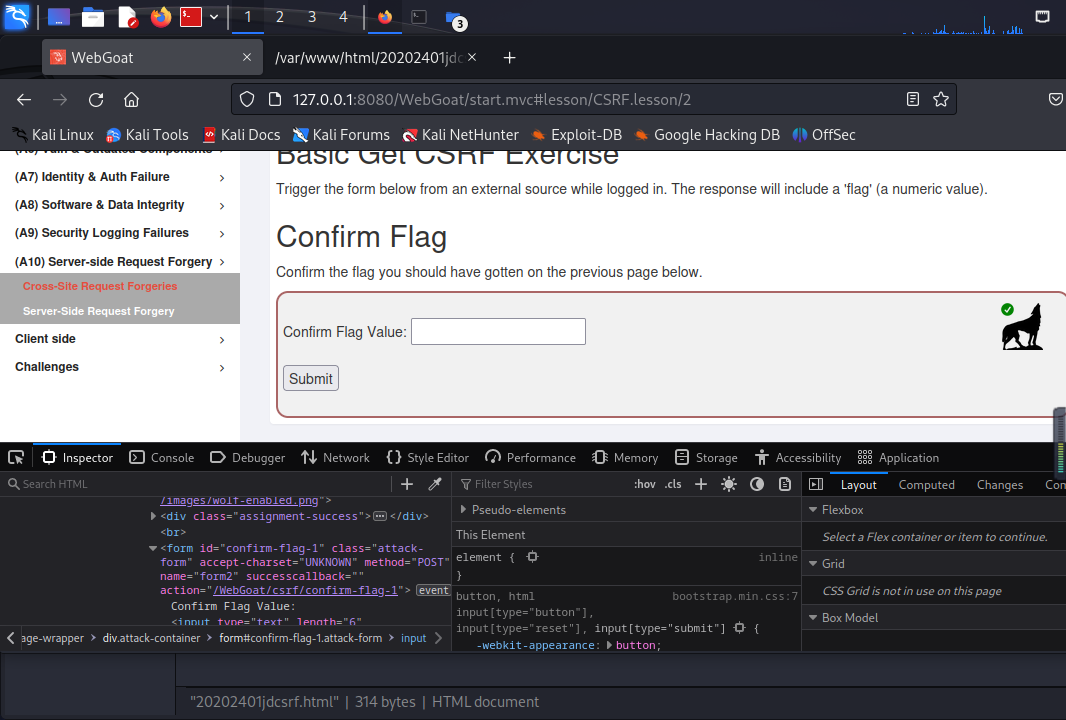Collapse the (A10) Server-side Request Forgery category

click(x=120, y=262)
